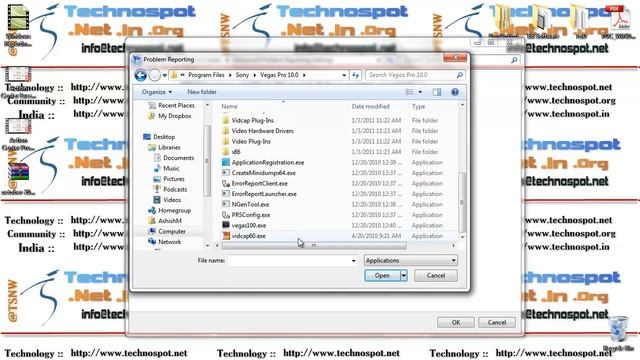Click the vegas100.exe application icon

tap(226, 225)
